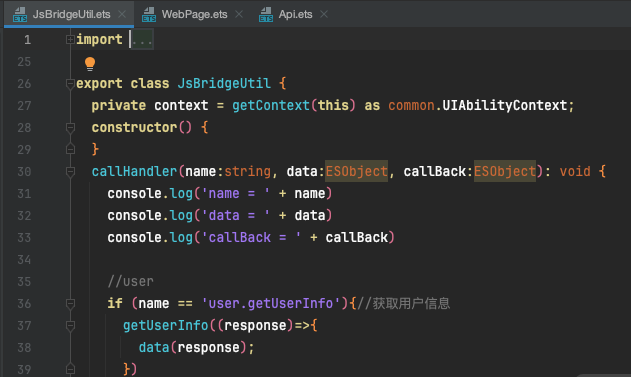
Task: Click the fold end marker on line 29
Action: point(70,150)
